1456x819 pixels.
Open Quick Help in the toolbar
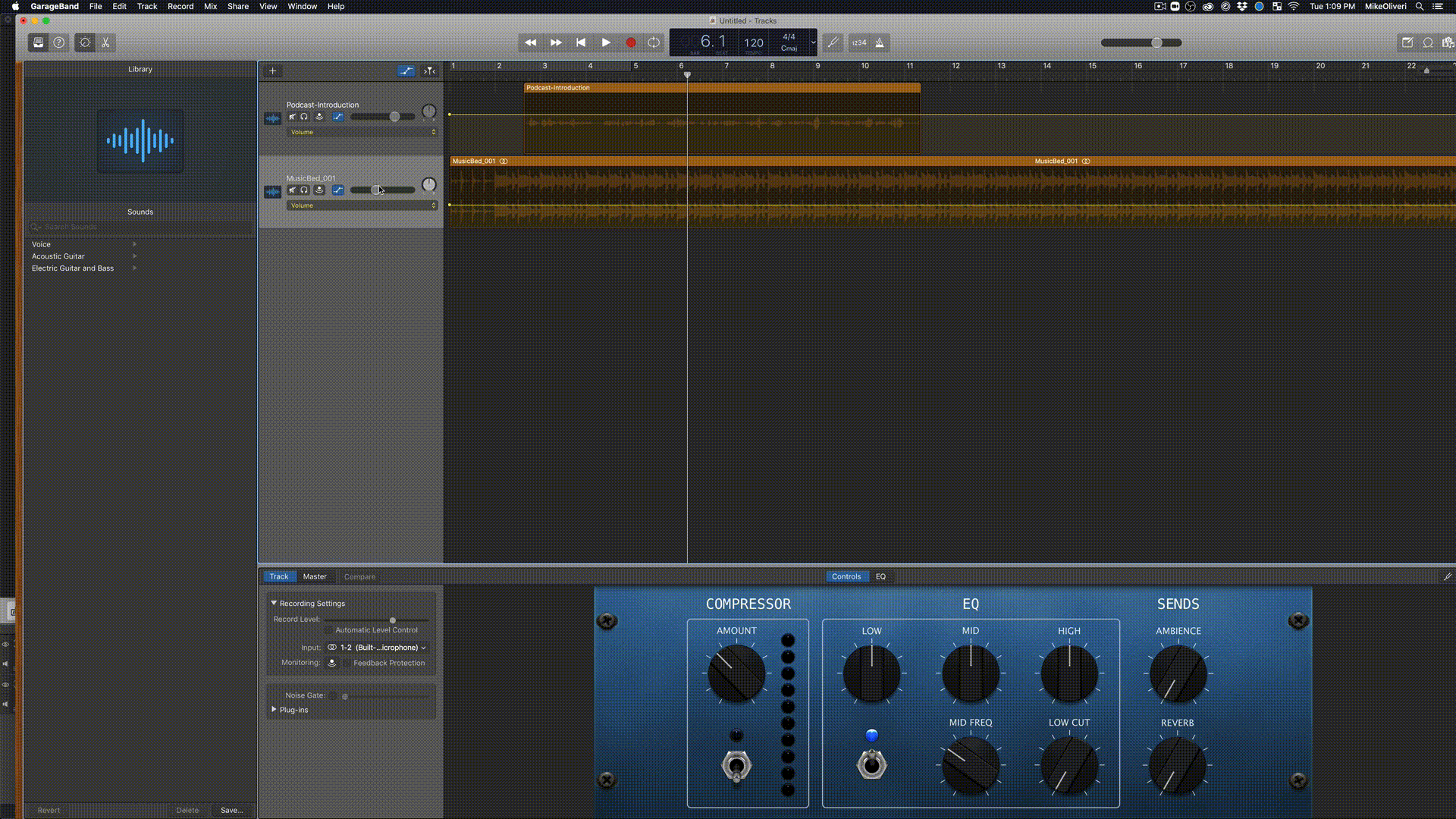pyautogui.click(x=59, y=43)
